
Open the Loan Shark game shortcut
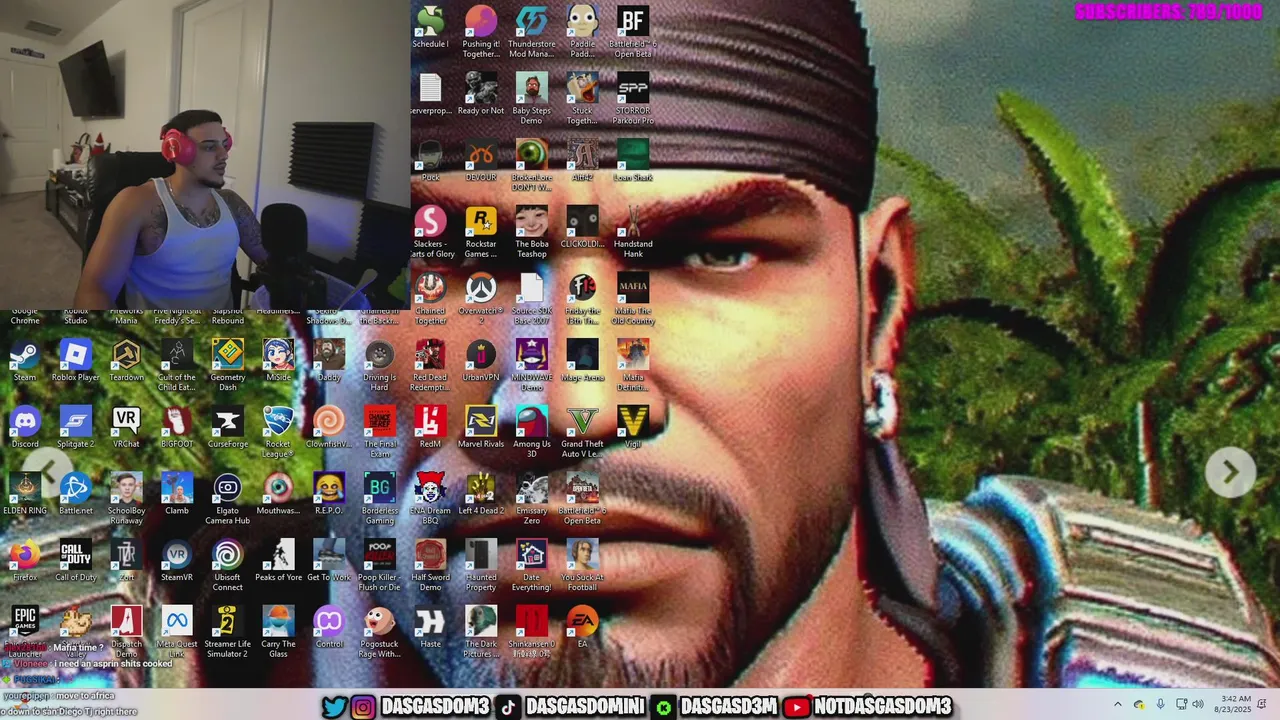pyautogui.click(x=633, y=161)
